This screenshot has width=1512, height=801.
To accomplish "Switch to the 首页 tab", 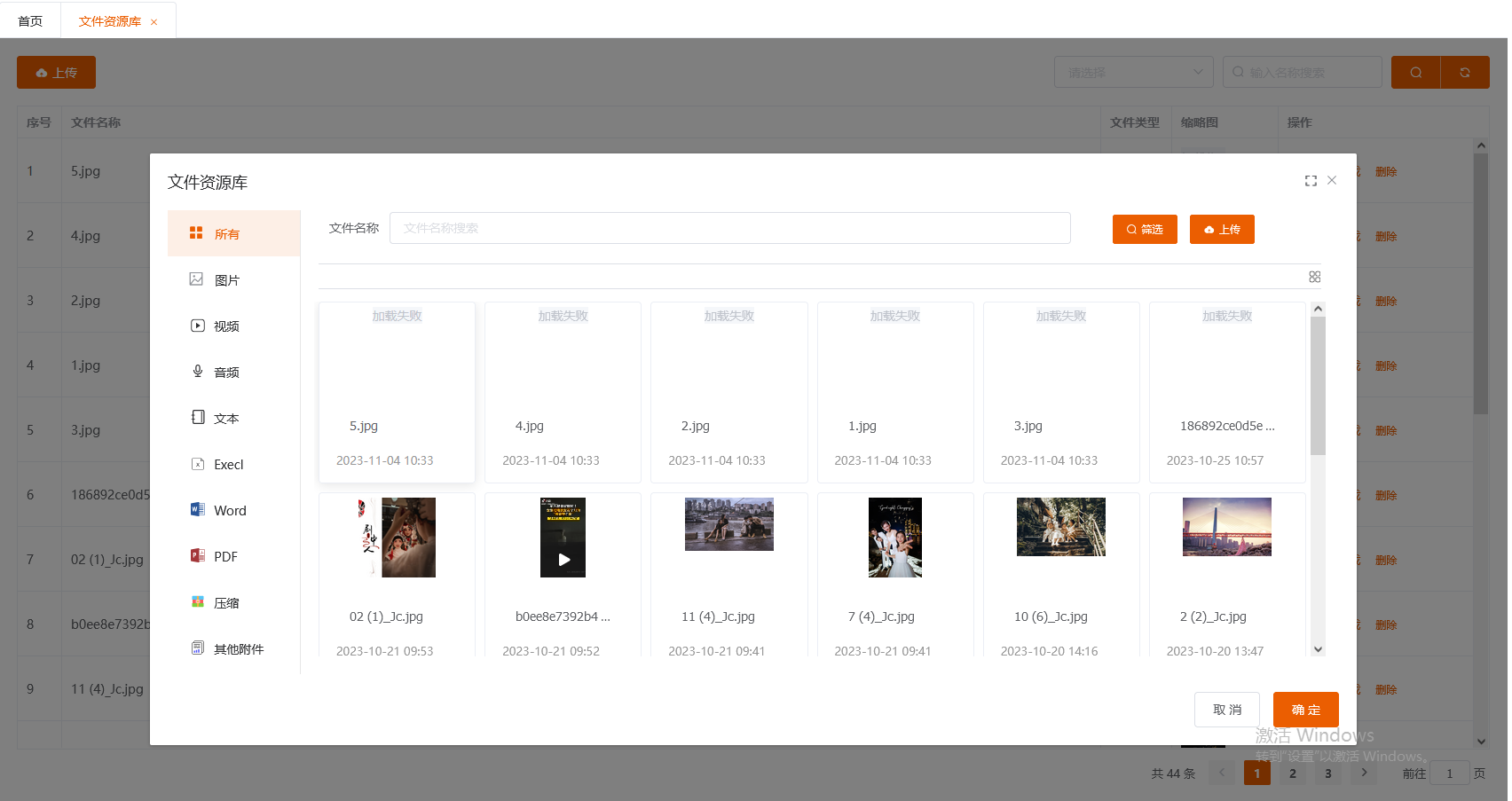I will tap(30, 20).
